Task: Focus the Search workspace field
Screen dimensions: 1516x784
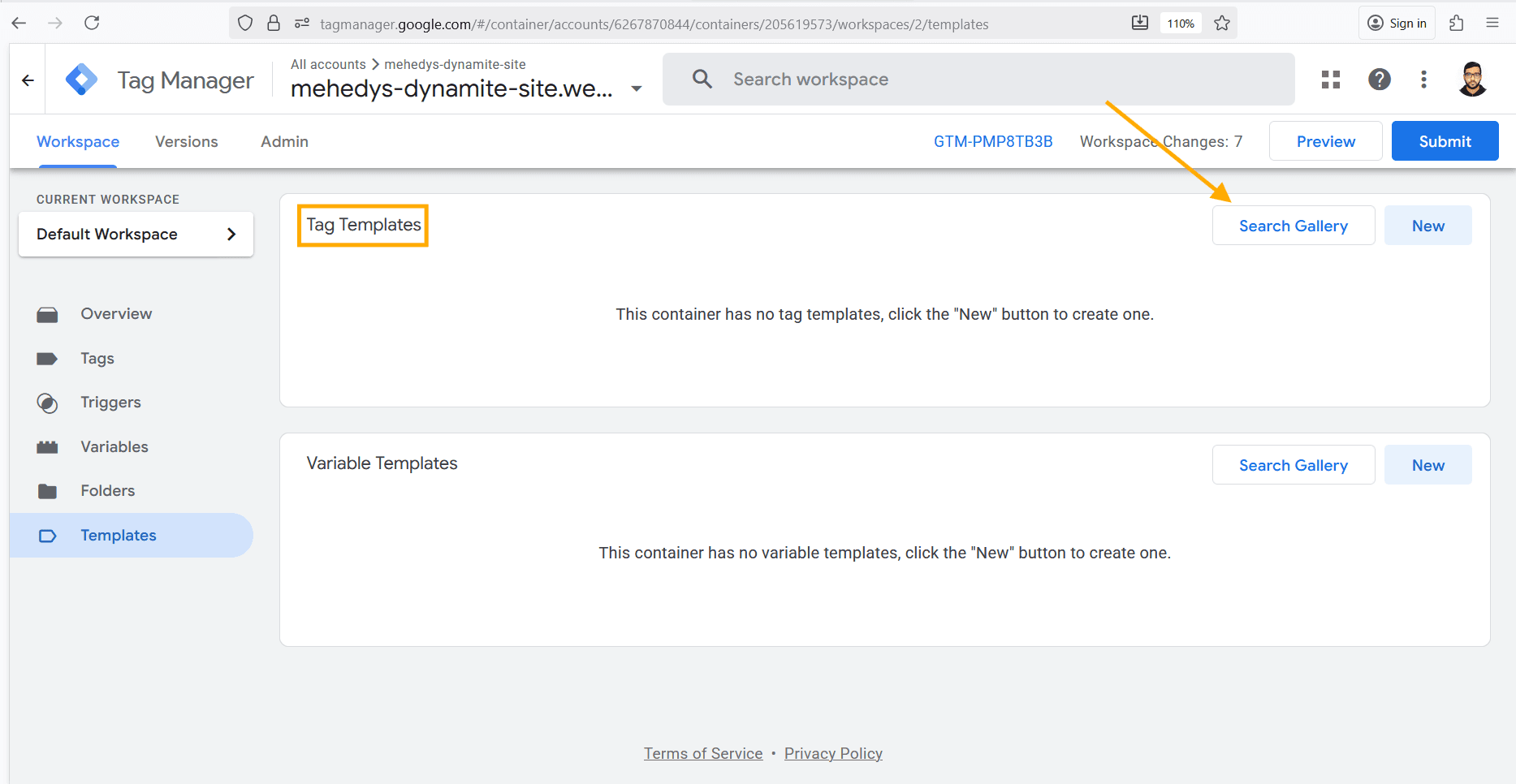Action: (x=978, y=79)
